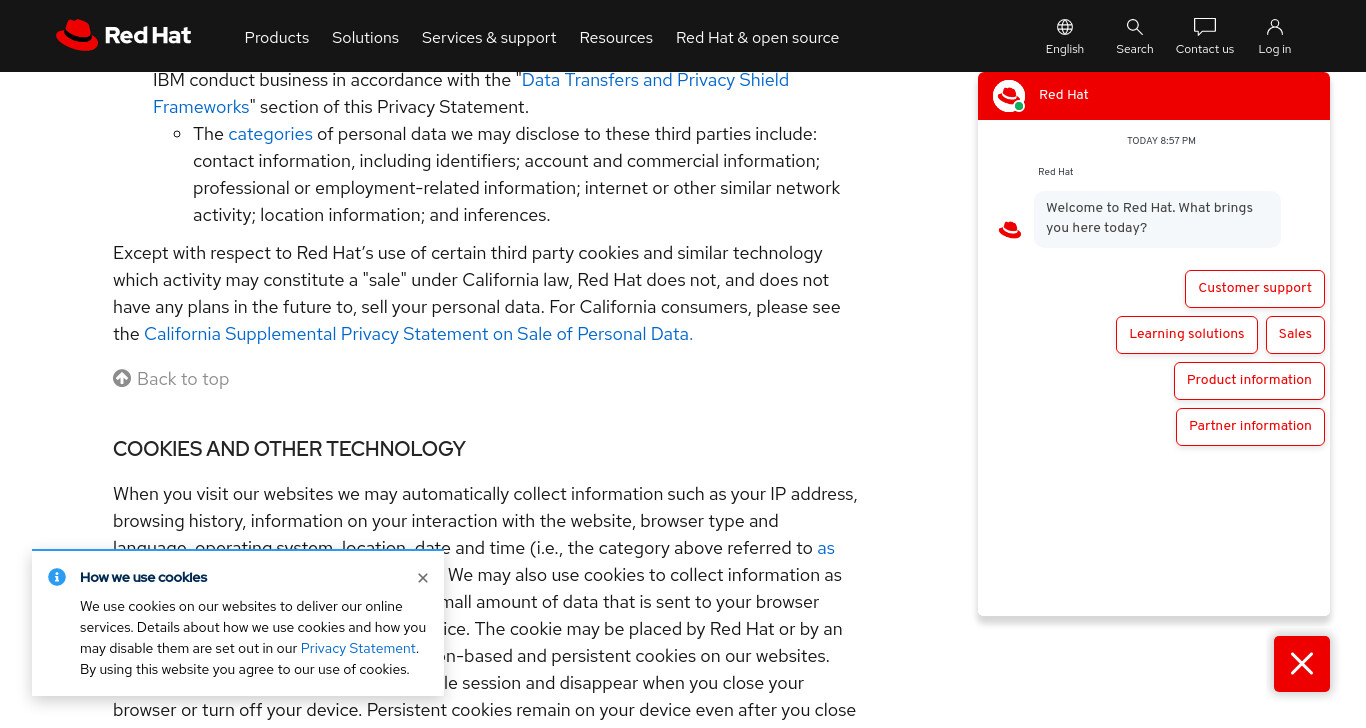This screenshot has width=1366, height=728.
Task: Click the chat welcome message bubble
Action: (x=1157, y=219)
